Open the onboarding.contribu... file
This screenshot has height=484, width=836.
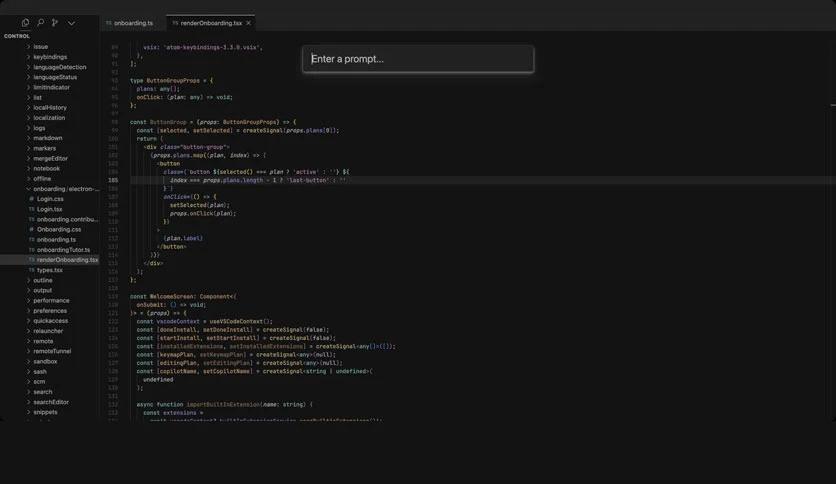pyautogui.click(x=67, y=219)
